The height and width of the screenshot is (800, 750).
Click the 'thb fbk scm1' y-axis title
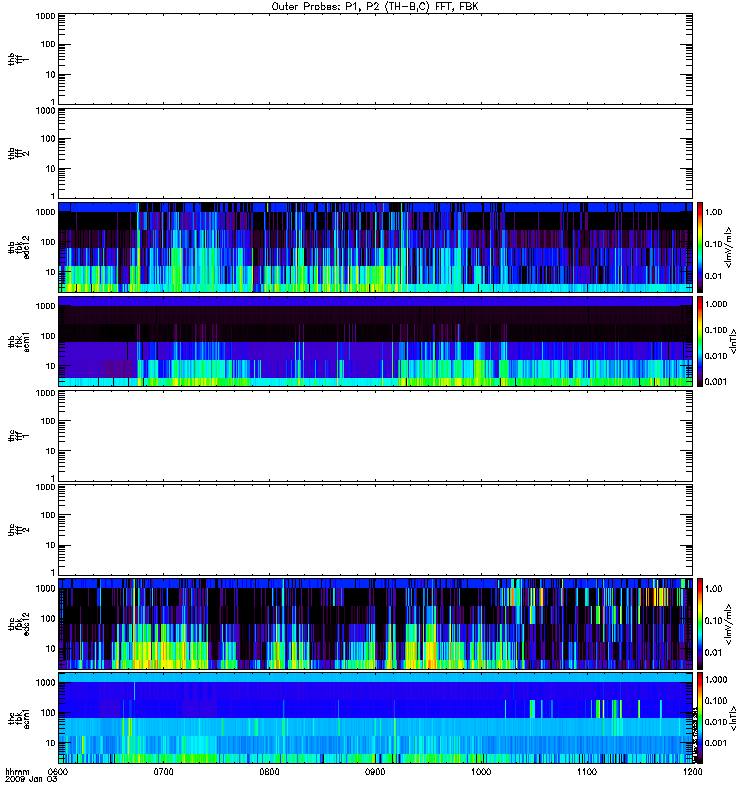19,341
